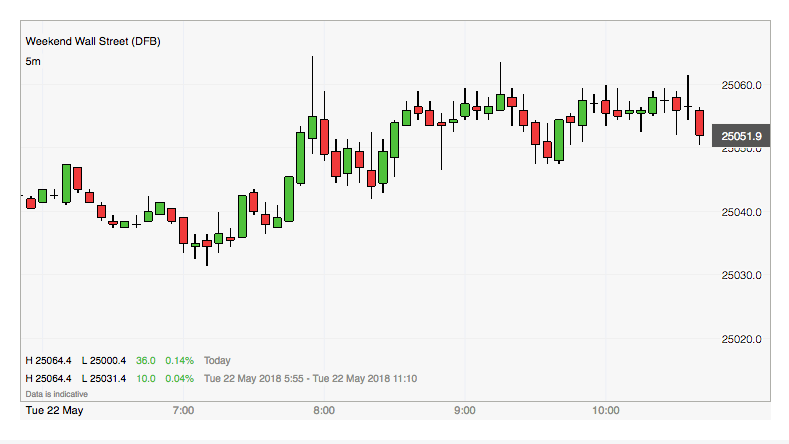Click the 9:00 marker on time axis
This screenshot has width=789, height=444.
tap(465, 410)
